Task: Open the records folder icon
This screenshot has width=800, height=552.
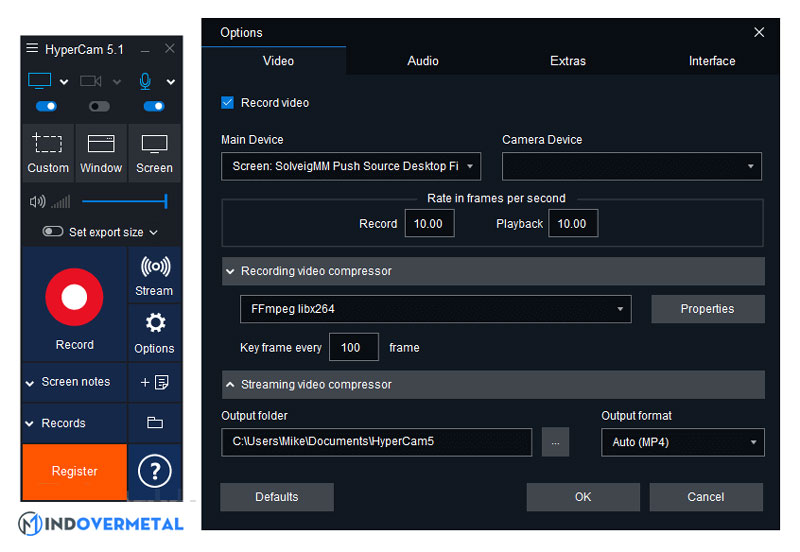Action: pyautogui.click(x=155, y=423)
